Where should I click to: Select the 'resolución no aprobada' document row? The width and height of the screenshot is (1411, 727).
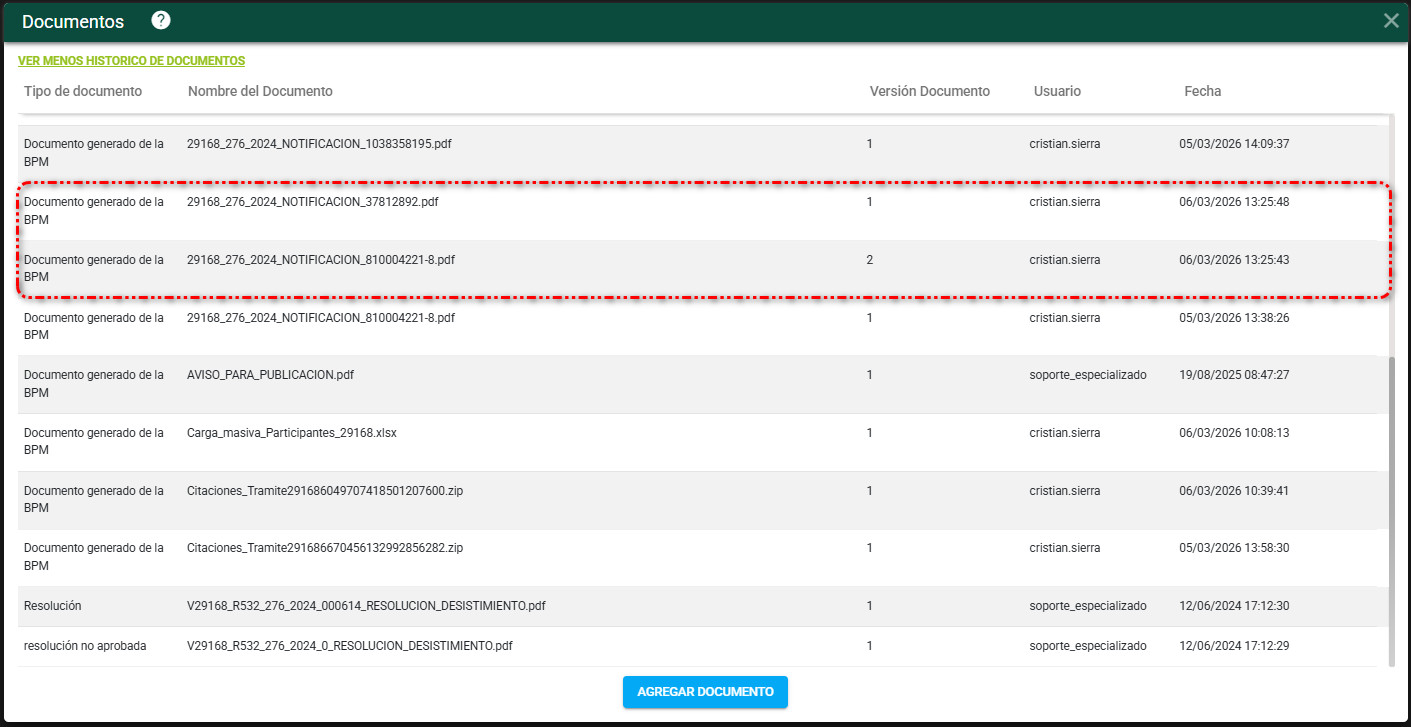point(85,646)
